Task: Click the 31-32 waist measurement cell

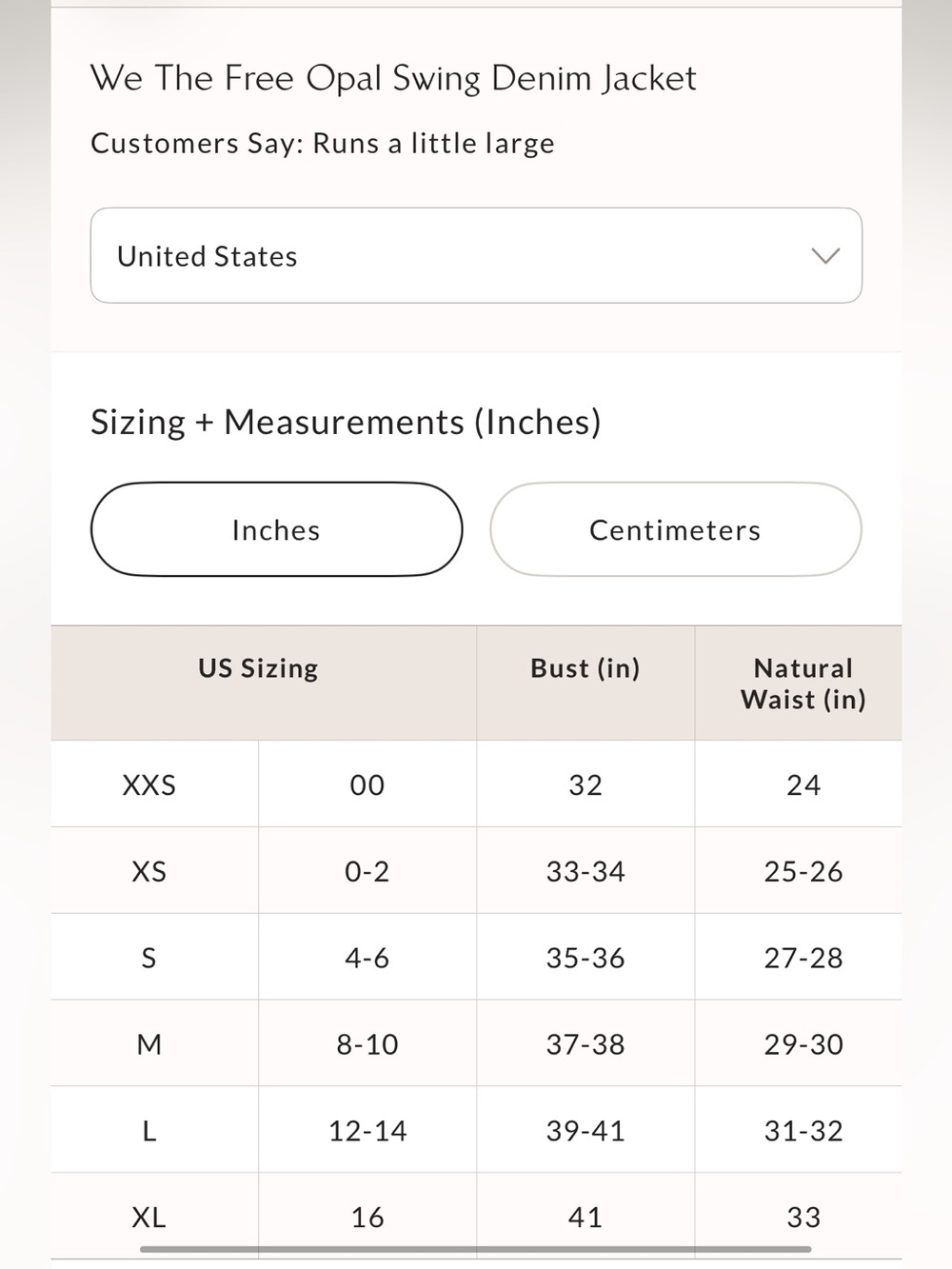Action: 803,1131
